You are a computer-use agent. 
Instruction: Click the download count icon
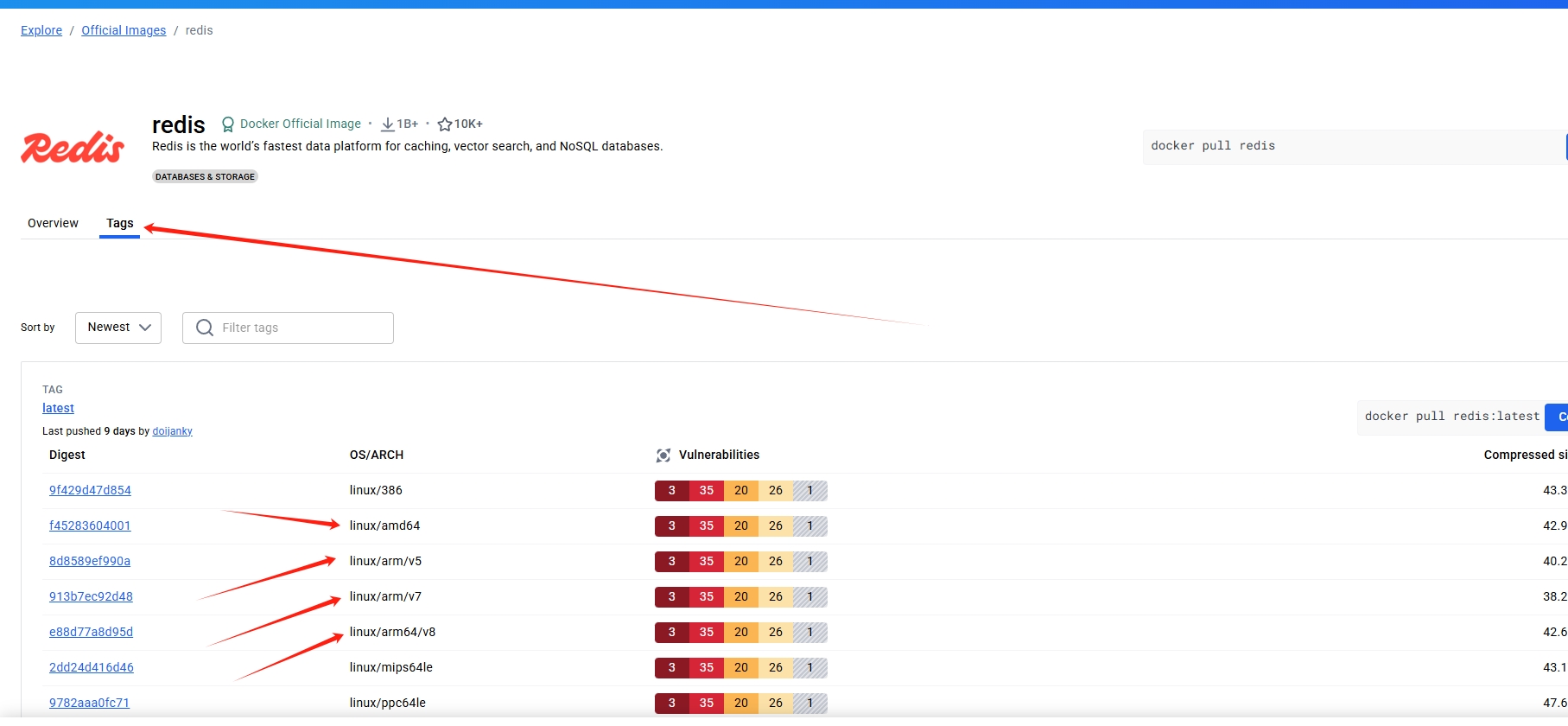388,124
